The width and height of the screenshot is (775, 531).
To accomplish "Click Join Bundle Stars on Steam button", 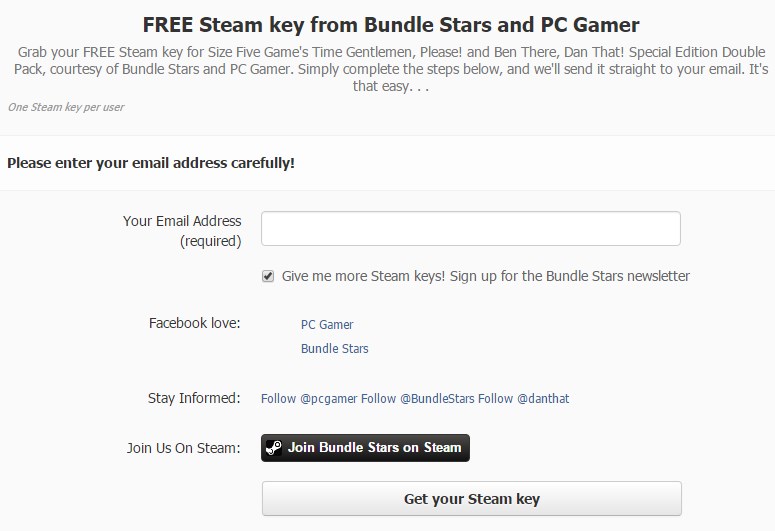I will (x=365, y=448).
